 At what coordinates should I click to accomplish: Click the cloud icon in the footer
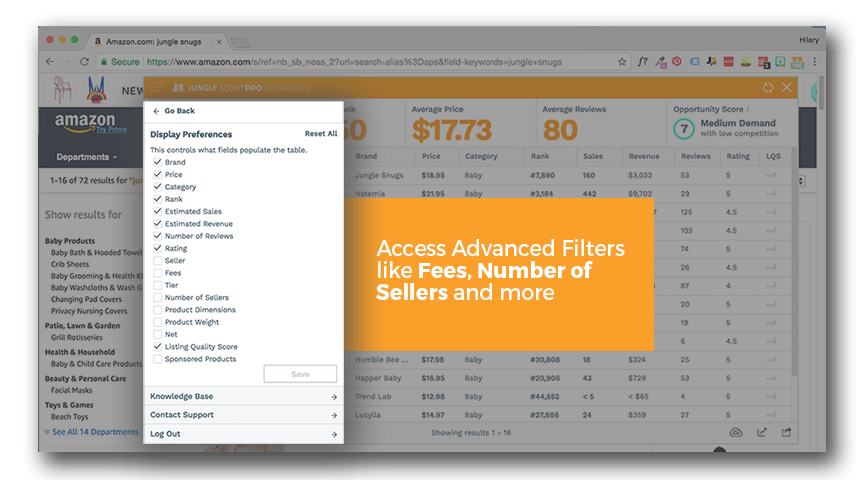tap(736, 433)
